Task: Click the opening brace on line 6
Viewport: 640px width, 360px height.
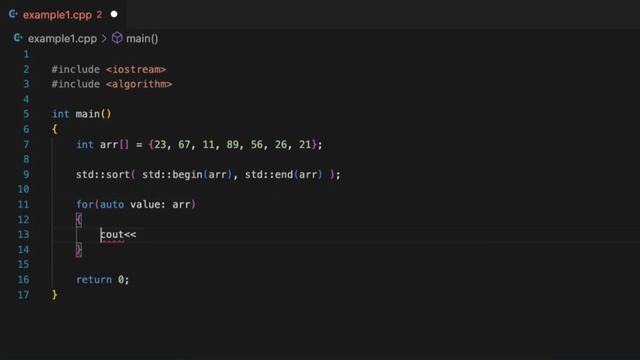Action: 55,129
